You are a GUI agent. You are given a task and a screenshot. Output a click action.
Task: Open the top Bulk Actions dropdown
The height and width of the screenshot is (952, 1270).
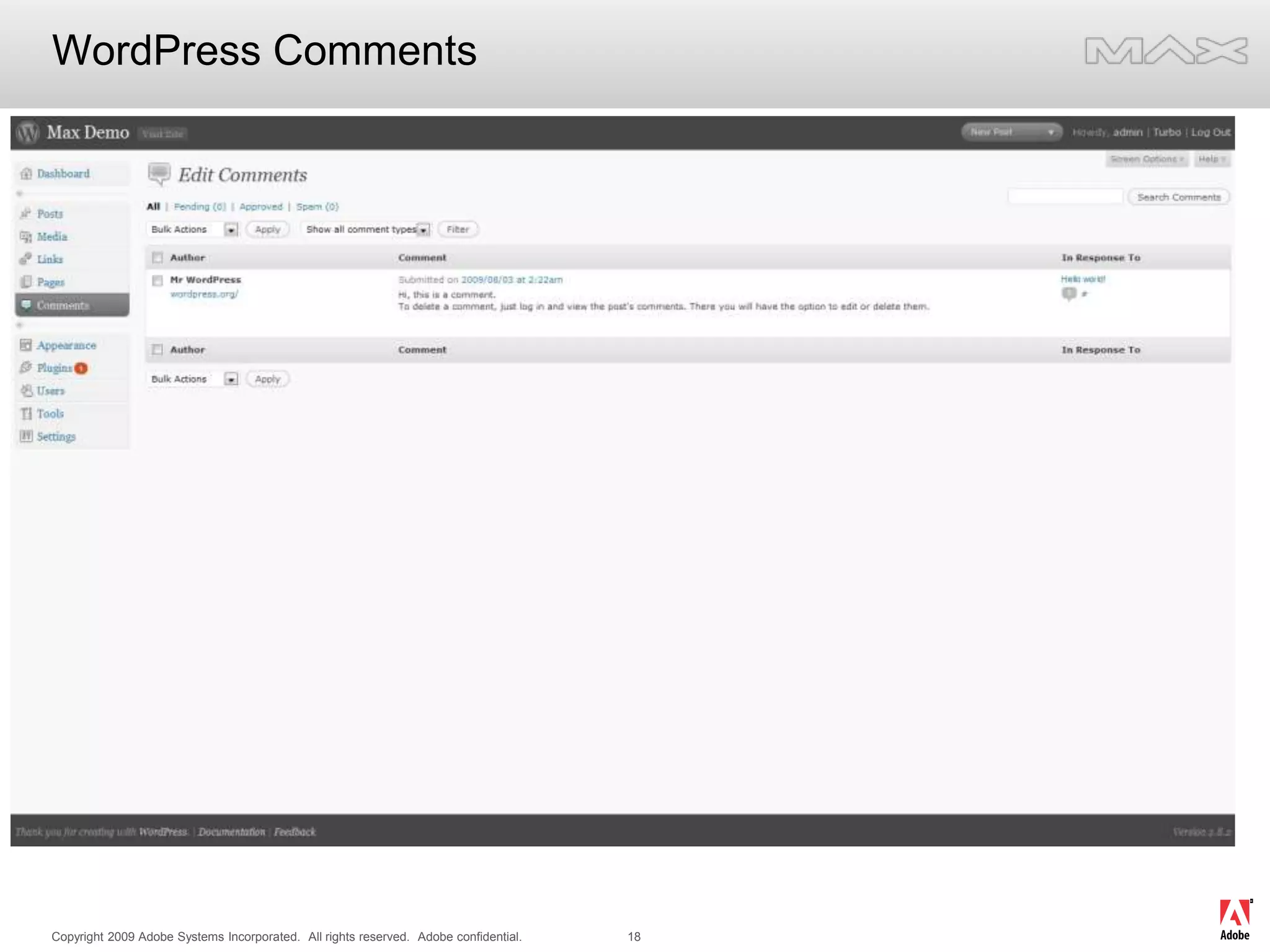pos(193,229)
